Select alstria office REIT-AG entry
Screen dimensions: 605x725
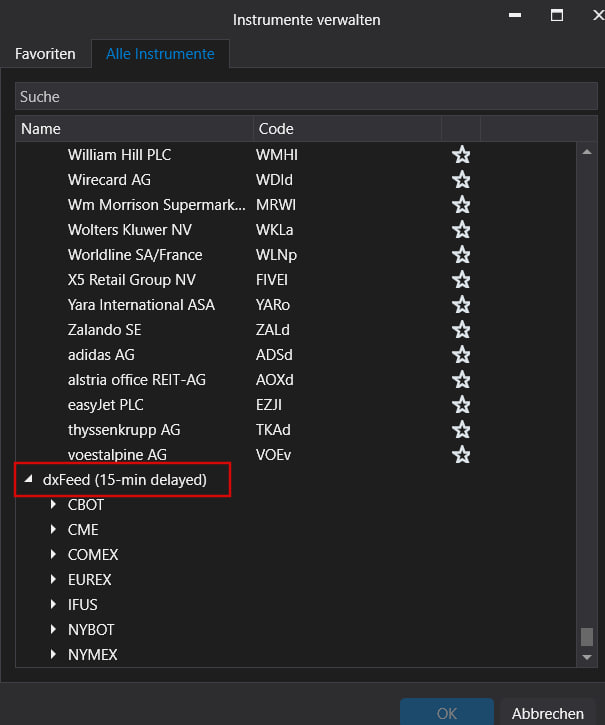tap(296, 380)
